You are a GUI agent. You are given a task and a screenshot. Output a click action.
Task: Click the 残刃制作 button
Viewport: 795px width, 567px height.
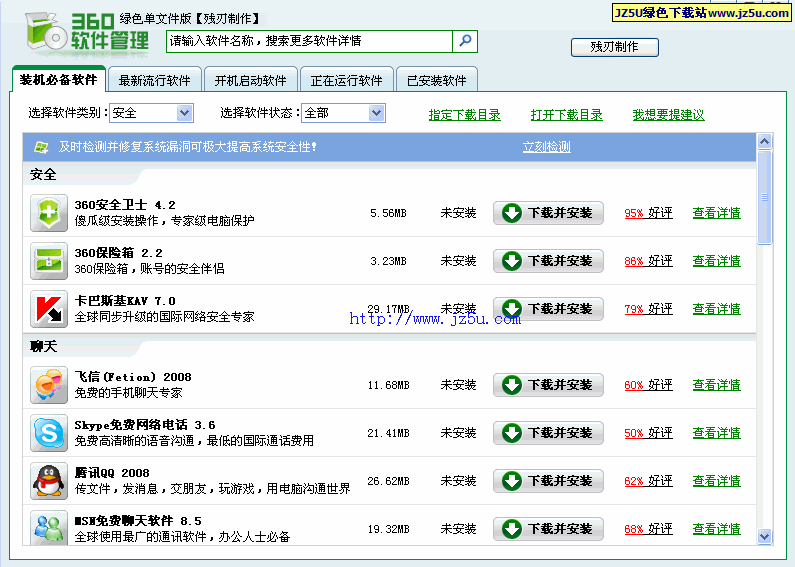point(615,47)
